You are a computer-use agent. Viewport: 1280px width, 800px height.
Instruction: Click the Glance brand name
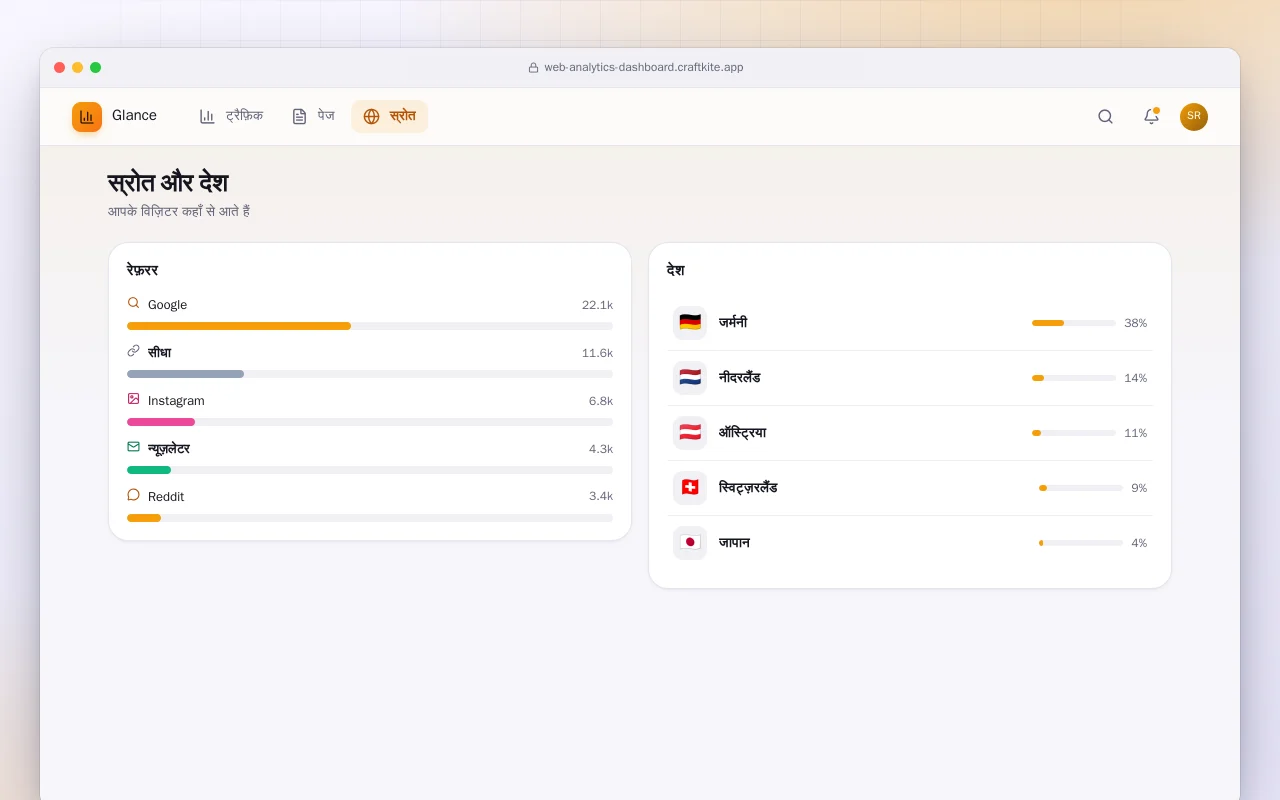pyautogui.click(x=134, y=116)
